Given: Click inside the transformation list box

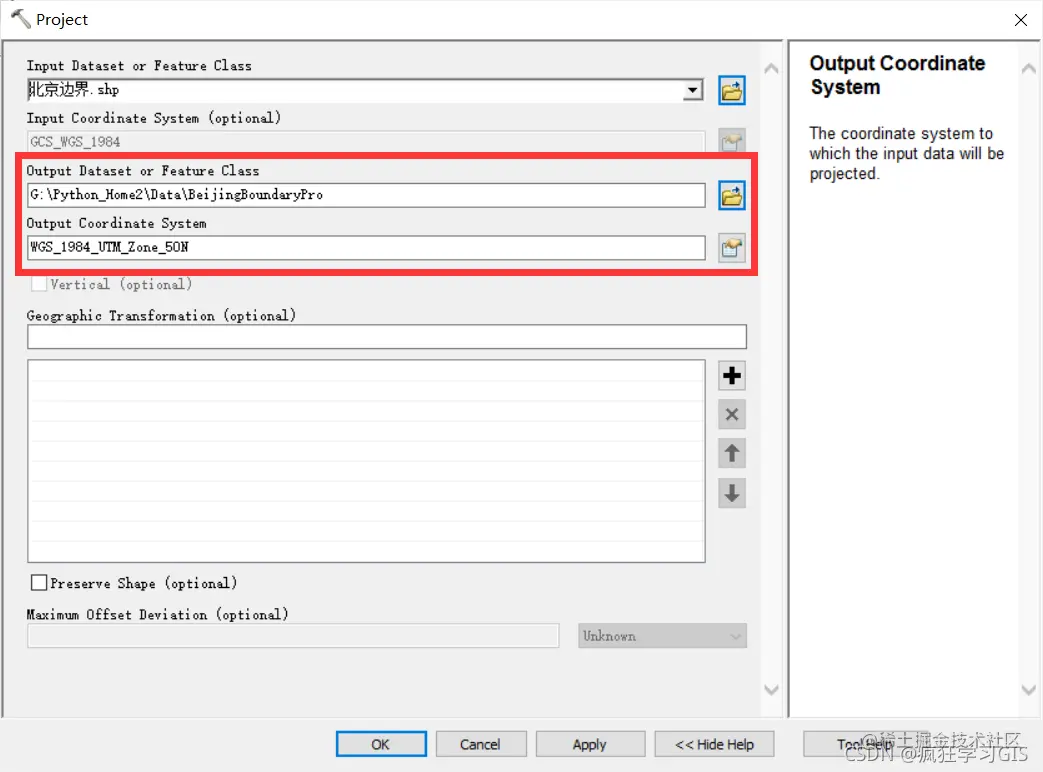Looking at the screenshot, I should click(366, 461).
